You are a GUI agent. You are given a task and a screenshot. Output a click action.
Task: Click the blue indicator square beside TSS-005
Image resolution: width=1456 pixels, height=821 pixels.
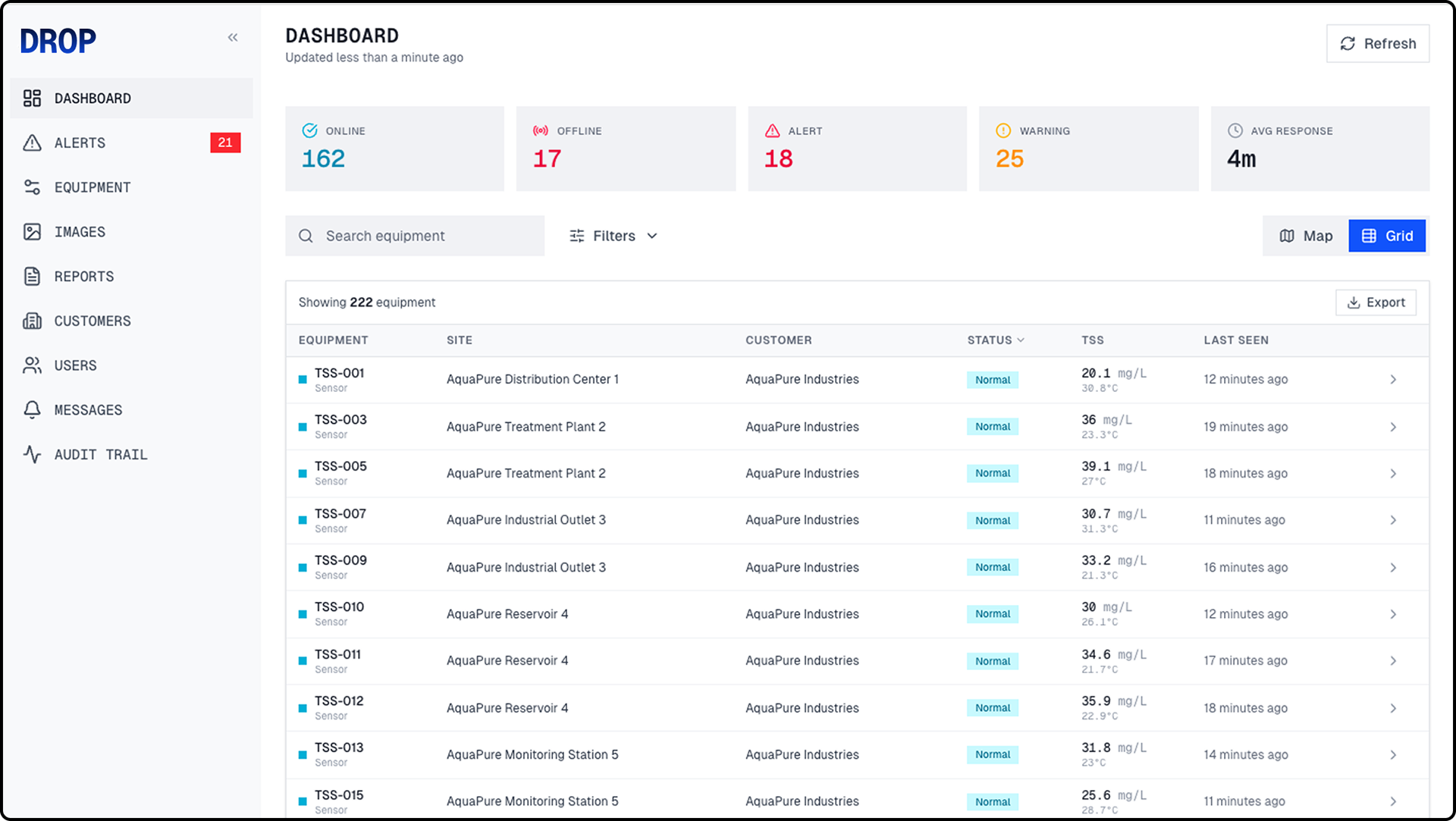click(303, 474)
